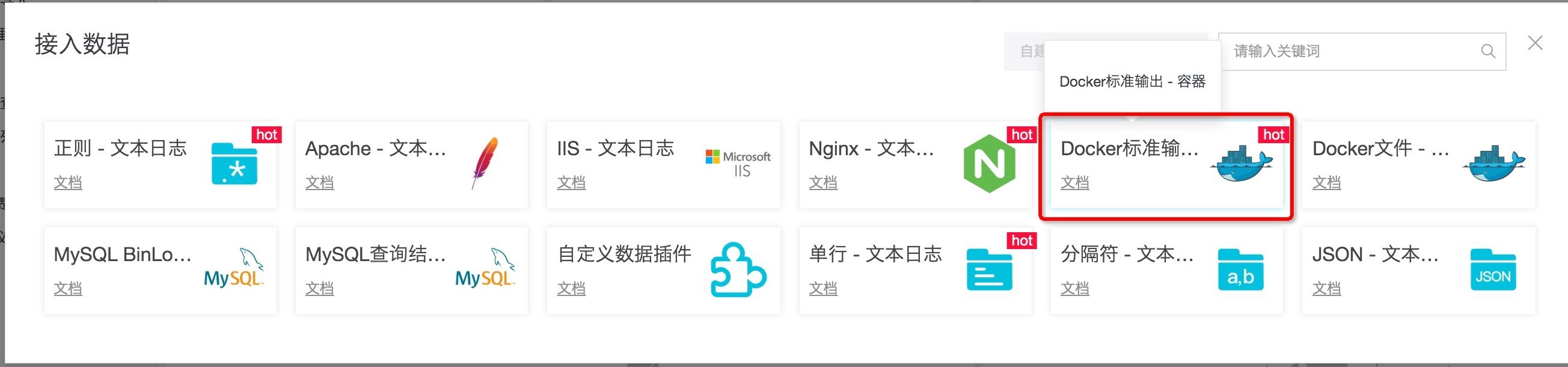1568x367 pixels.
Task: Click the JSON folder icon
Action: tap(1493, 270)
